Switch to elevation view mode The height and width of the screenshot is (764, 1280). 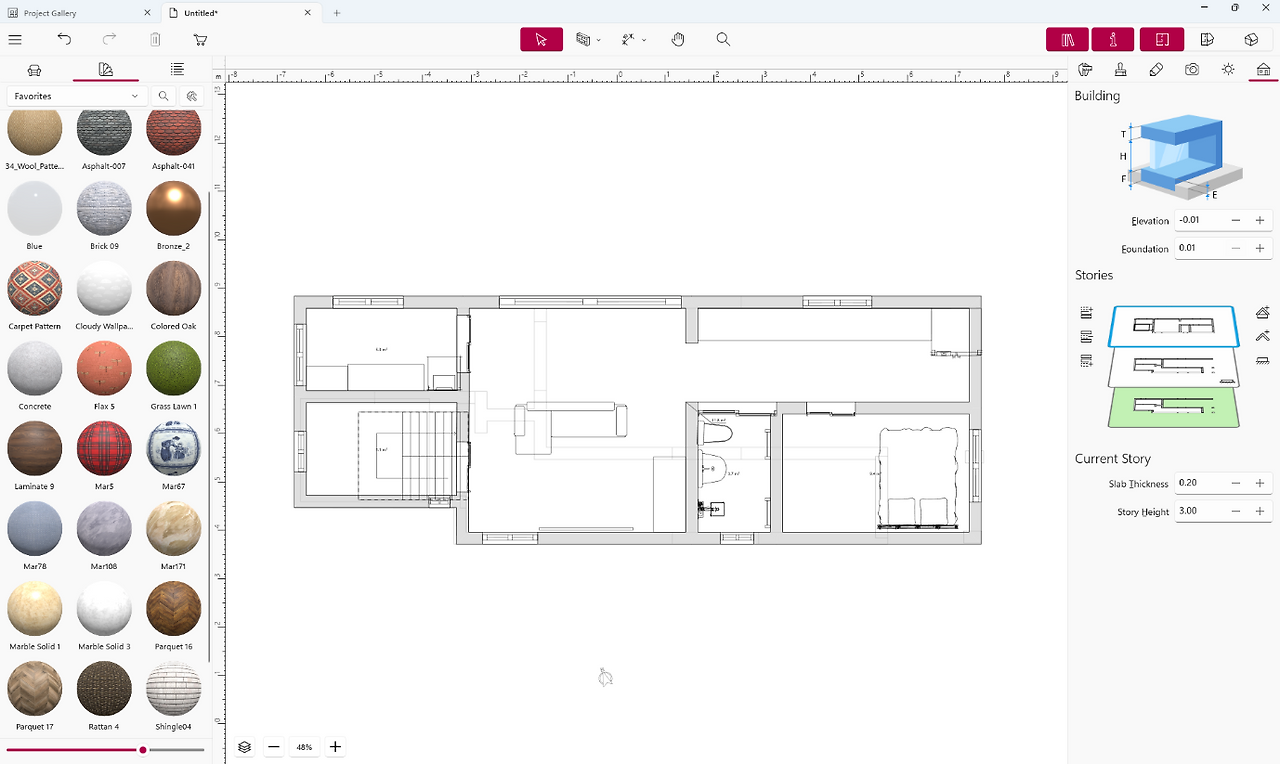tap(1207, 39)
